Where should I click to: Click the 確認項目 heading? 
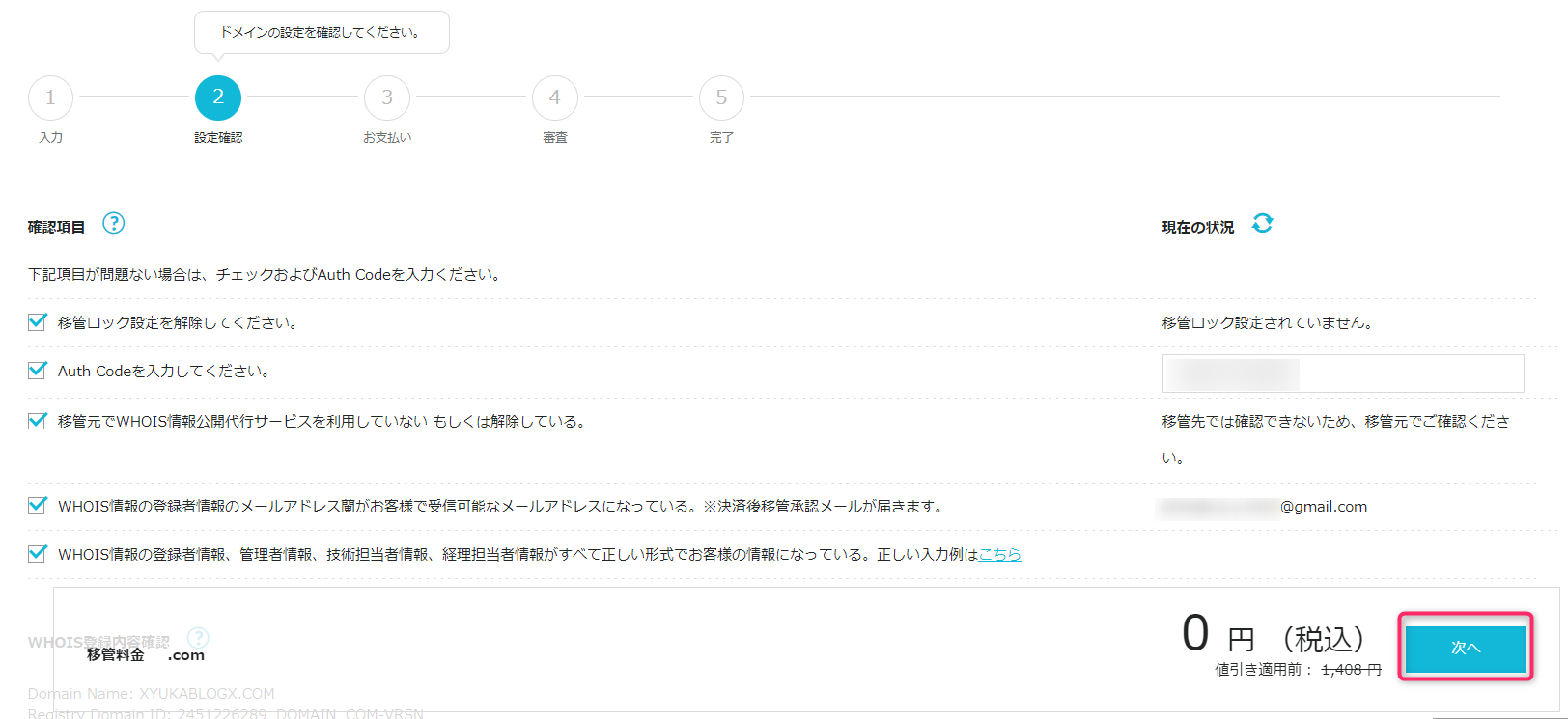56,227
